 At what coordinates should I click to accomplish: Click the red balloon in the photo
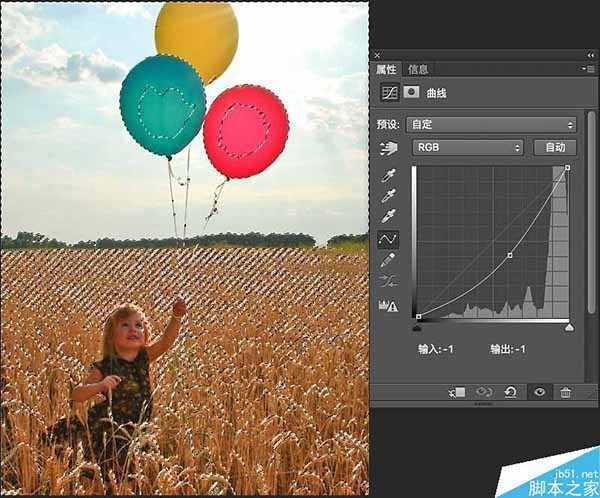tap(246, 131)
